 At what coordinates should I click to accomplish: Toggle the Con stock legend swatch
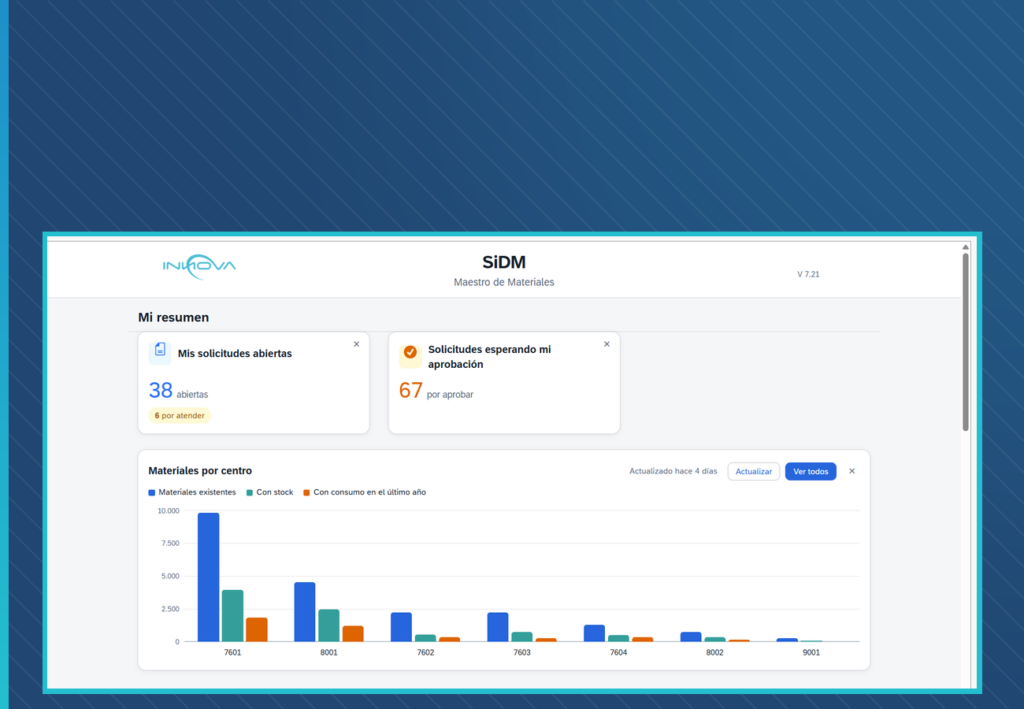[249, 493]
